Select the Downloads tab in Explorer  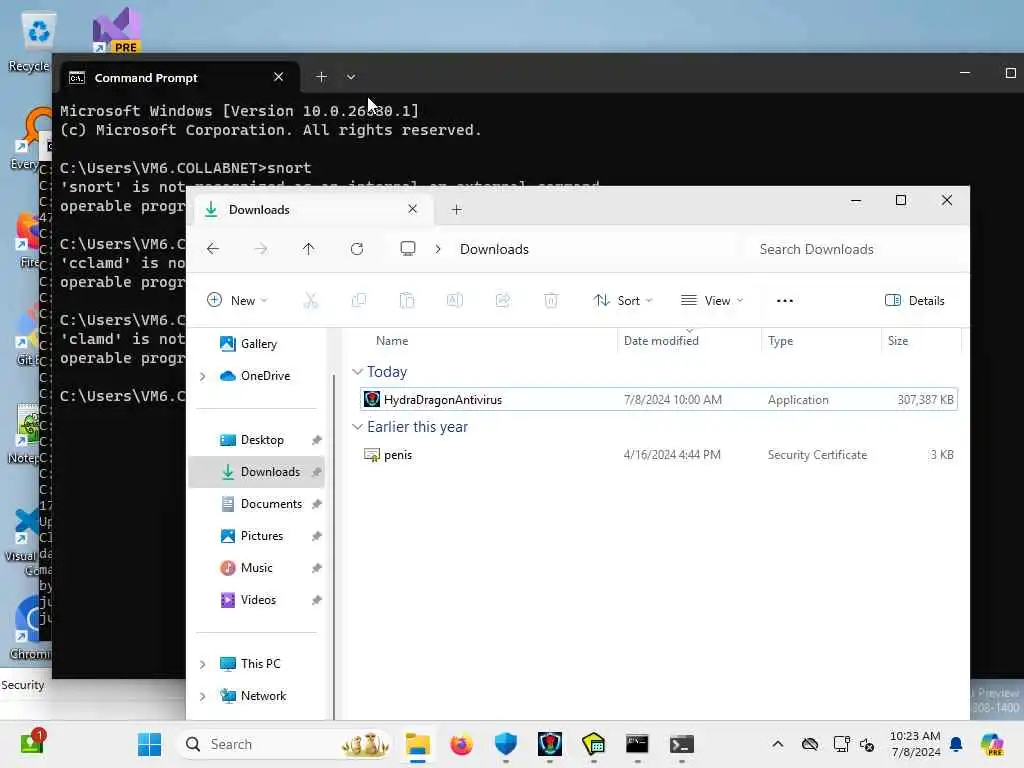coord(312,210)
